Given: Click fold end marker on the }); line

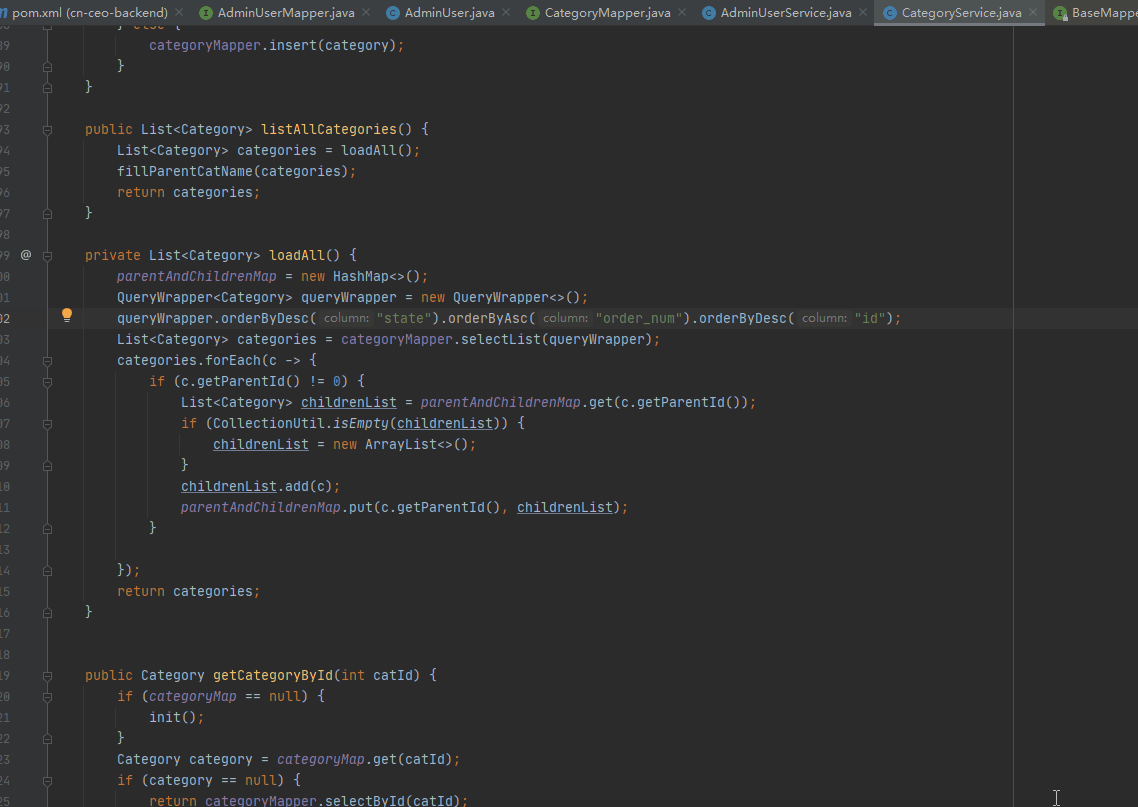Looking at the screenshot, I should [47, 570].
